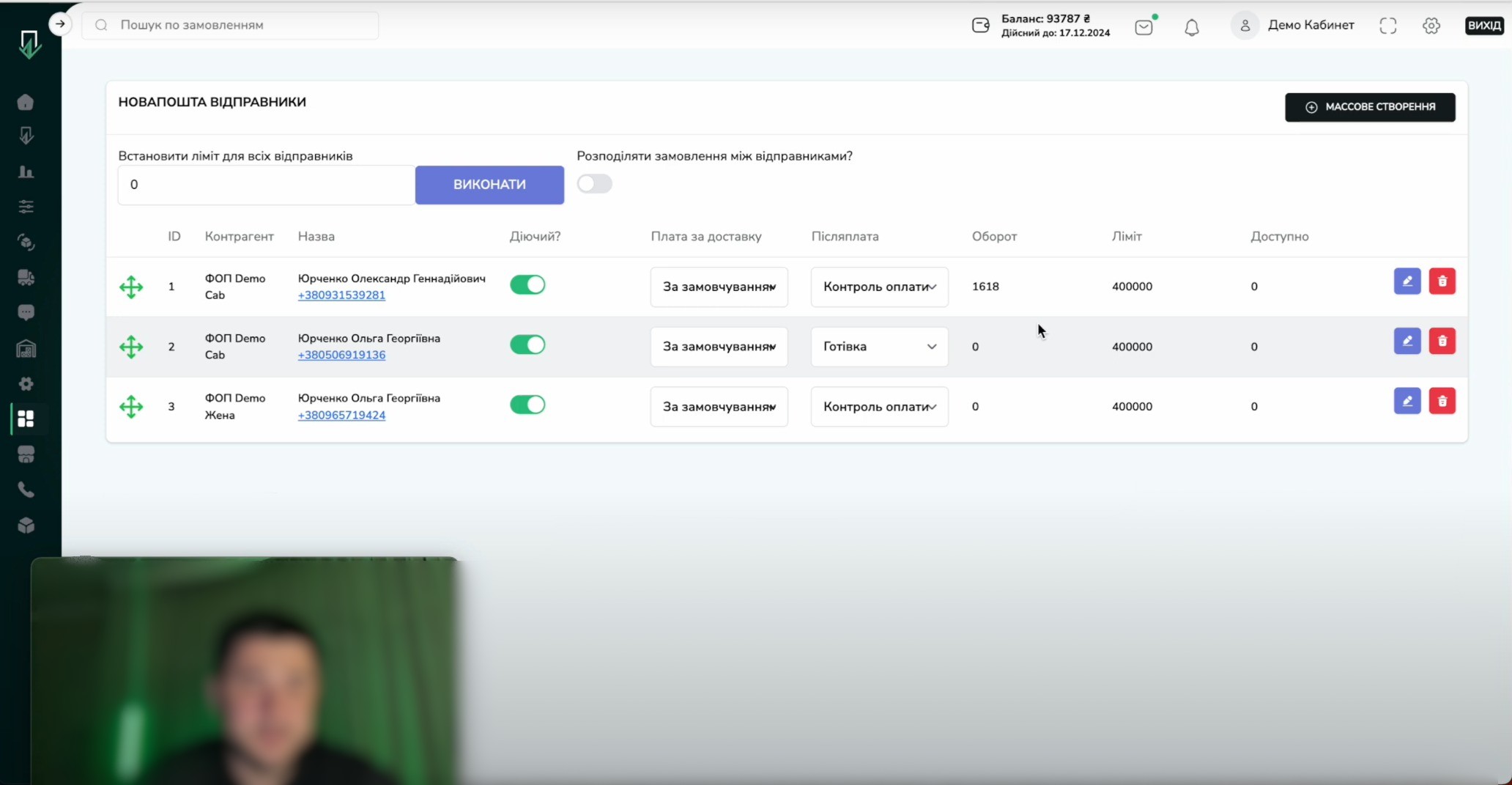Open delivery fee dropdown for sender 1

tap(719, 287)
